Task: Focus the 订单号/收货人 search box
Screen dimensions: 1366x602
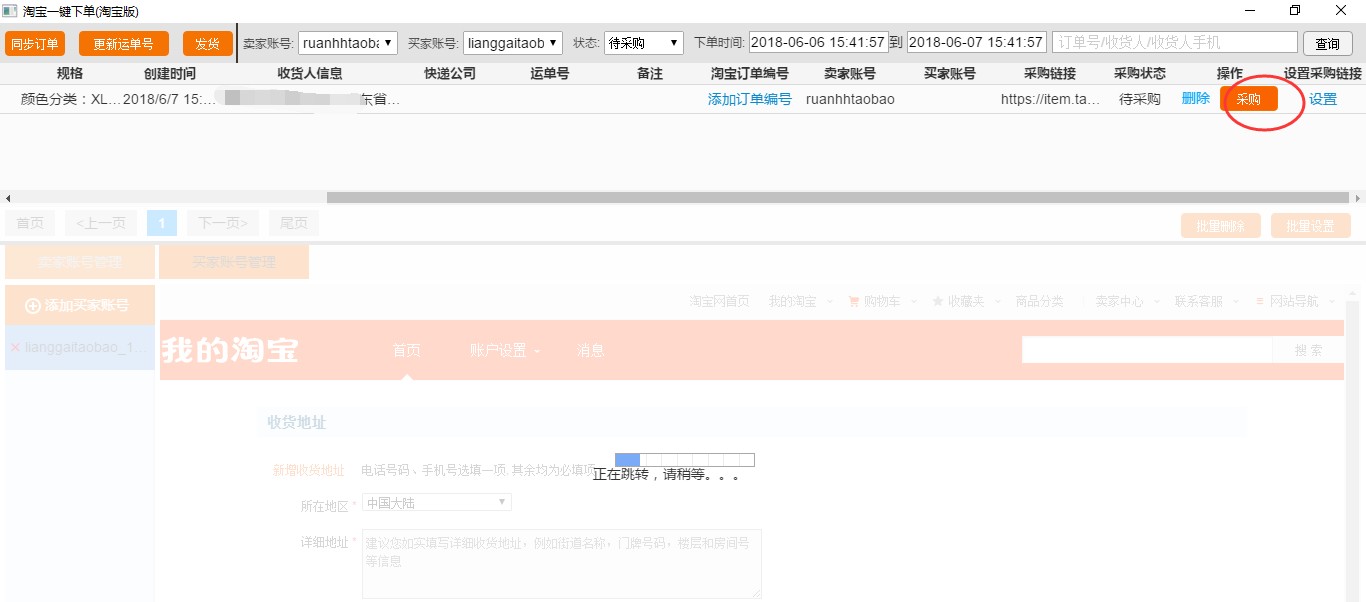Action: pyautogui.click(x=1174, y=43)
